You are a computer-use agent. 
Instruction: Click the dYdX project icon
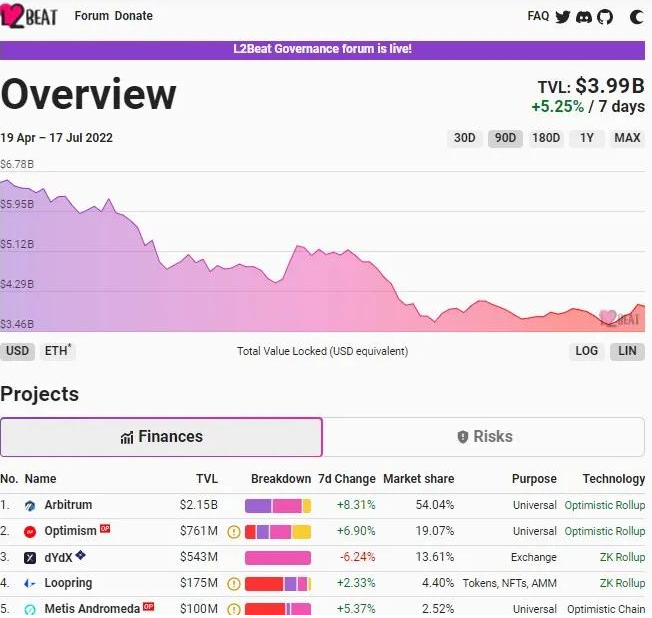(x=30, y=558)
